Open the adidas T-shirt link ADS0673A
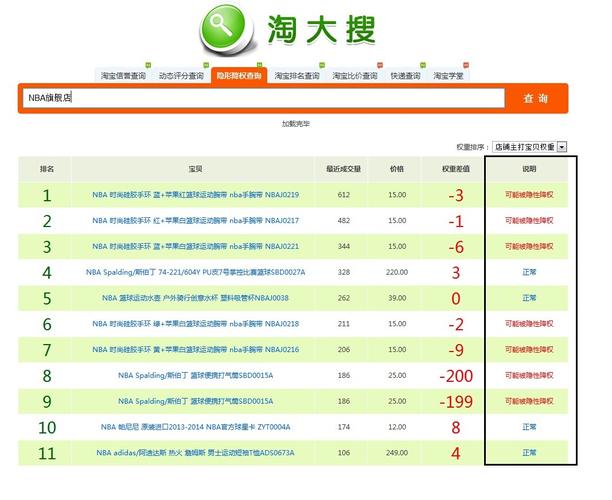The image size is (612, 500). point(196,453)
